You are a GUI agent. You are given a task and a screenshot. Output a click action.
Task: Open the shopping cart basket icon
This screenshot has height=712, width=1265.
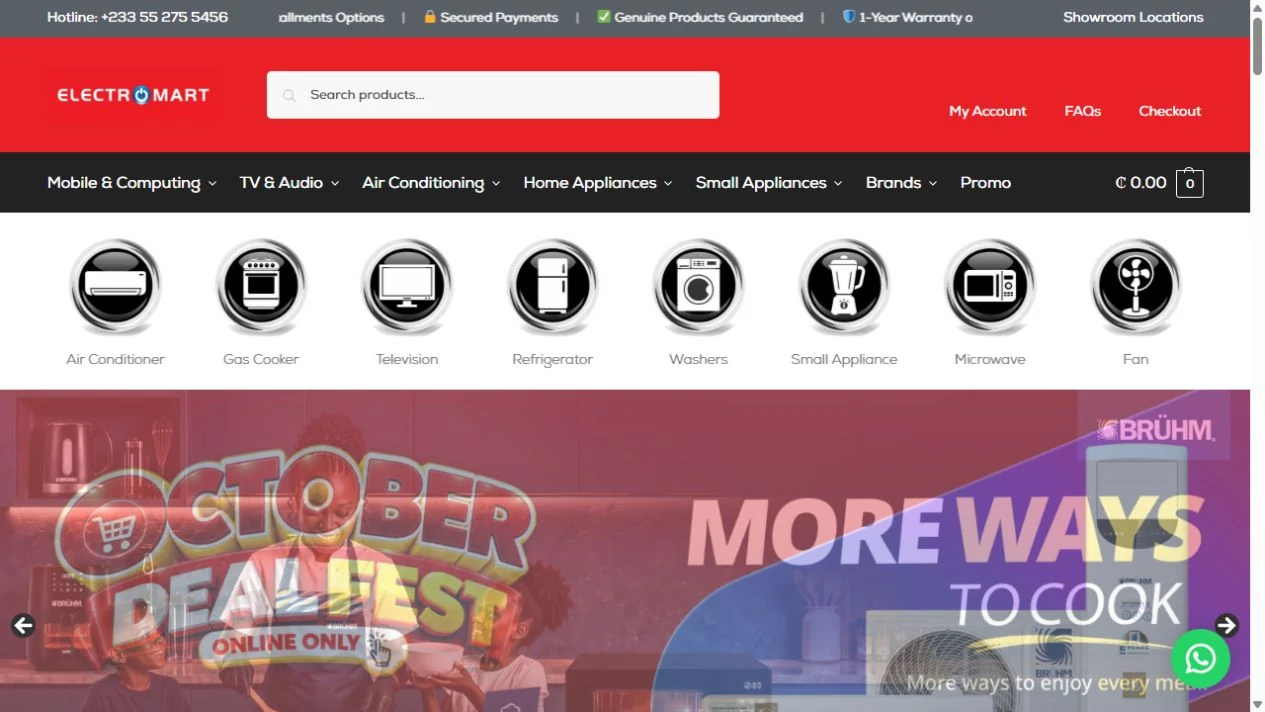(x=1190, y=183)
